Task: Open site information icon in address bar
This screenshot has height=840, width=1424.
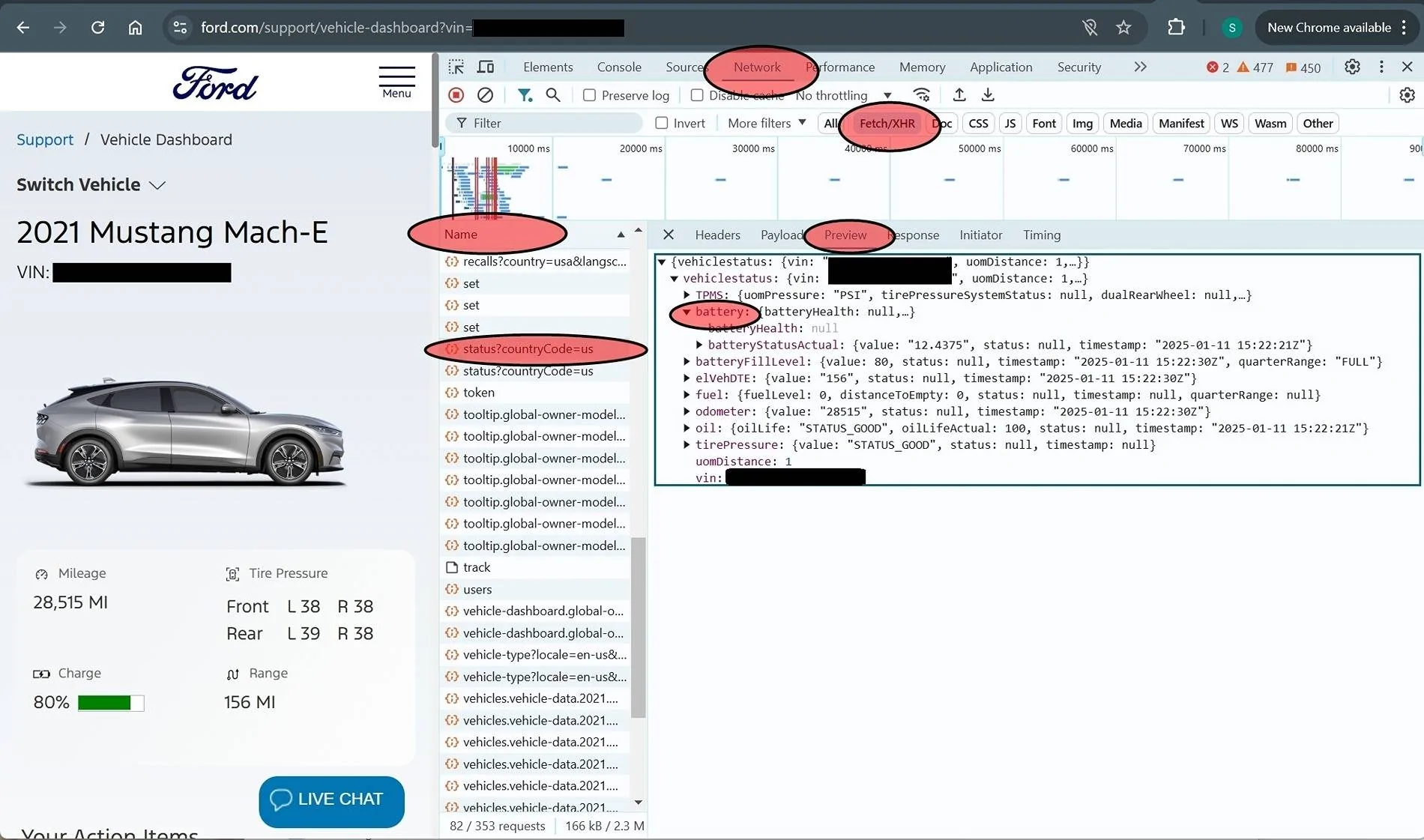Action: point(180,28)
